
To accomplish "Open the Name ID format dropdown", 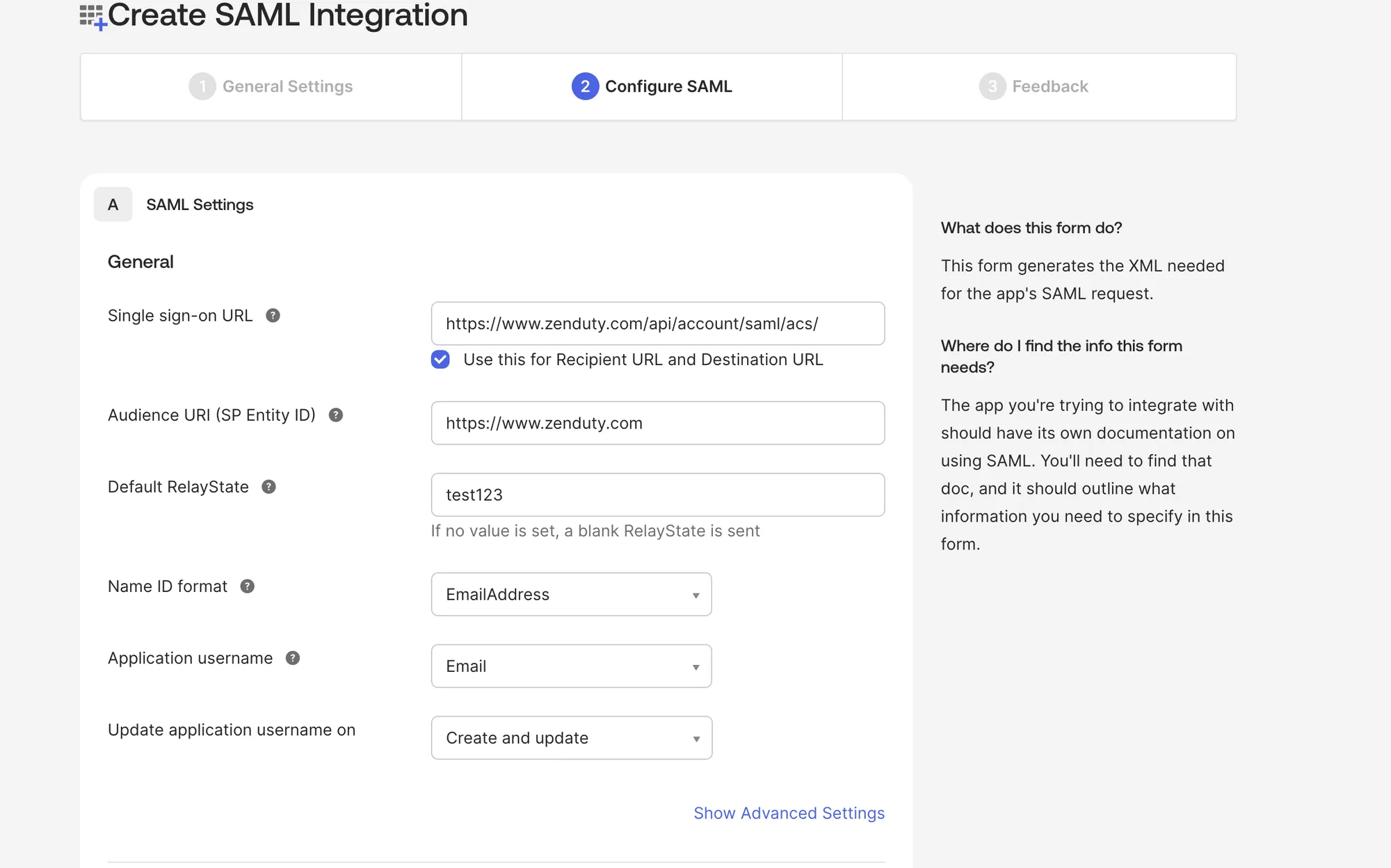I will pos(571,595).
